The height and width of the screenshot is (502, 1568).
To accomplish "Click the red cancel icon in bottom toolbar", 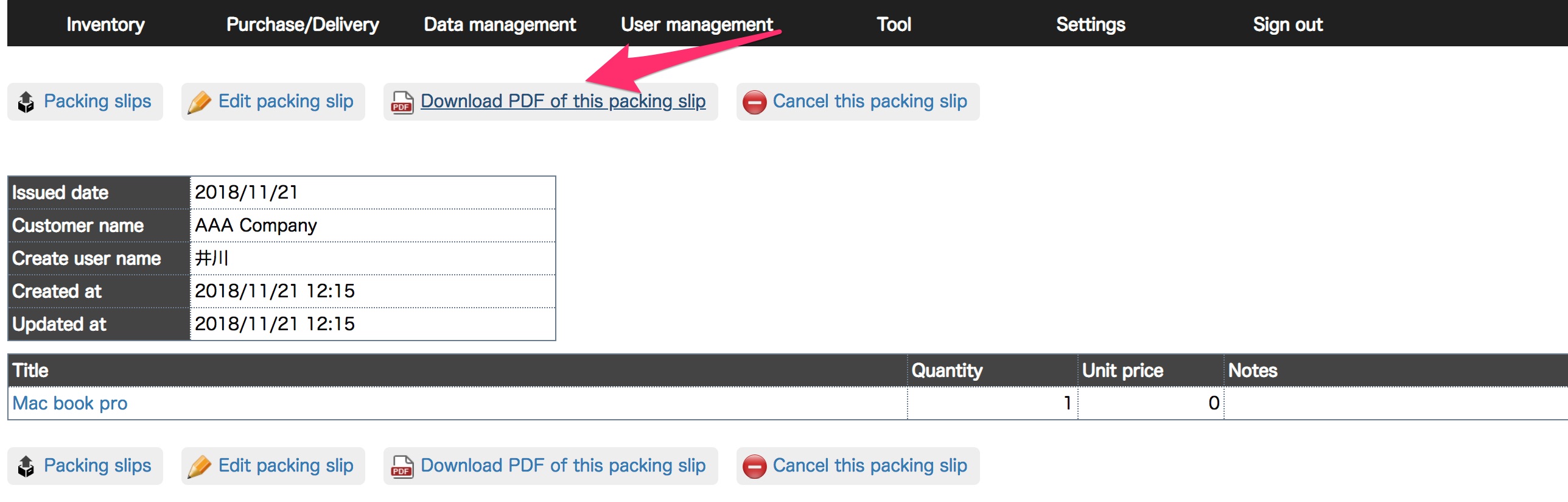I will click(x=754, y=466).
